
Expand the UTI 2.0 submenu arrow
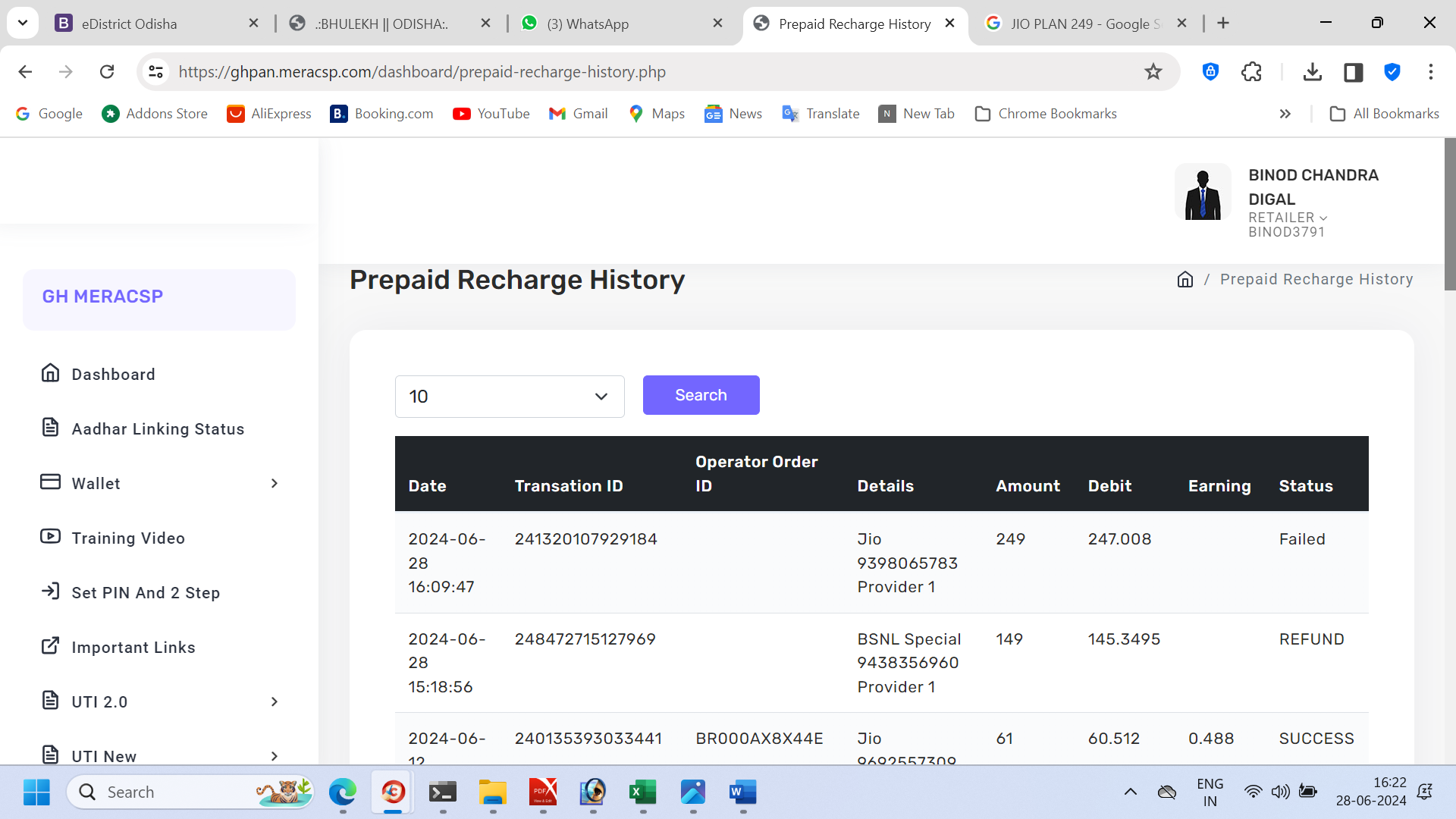click(x=275, y=702)
